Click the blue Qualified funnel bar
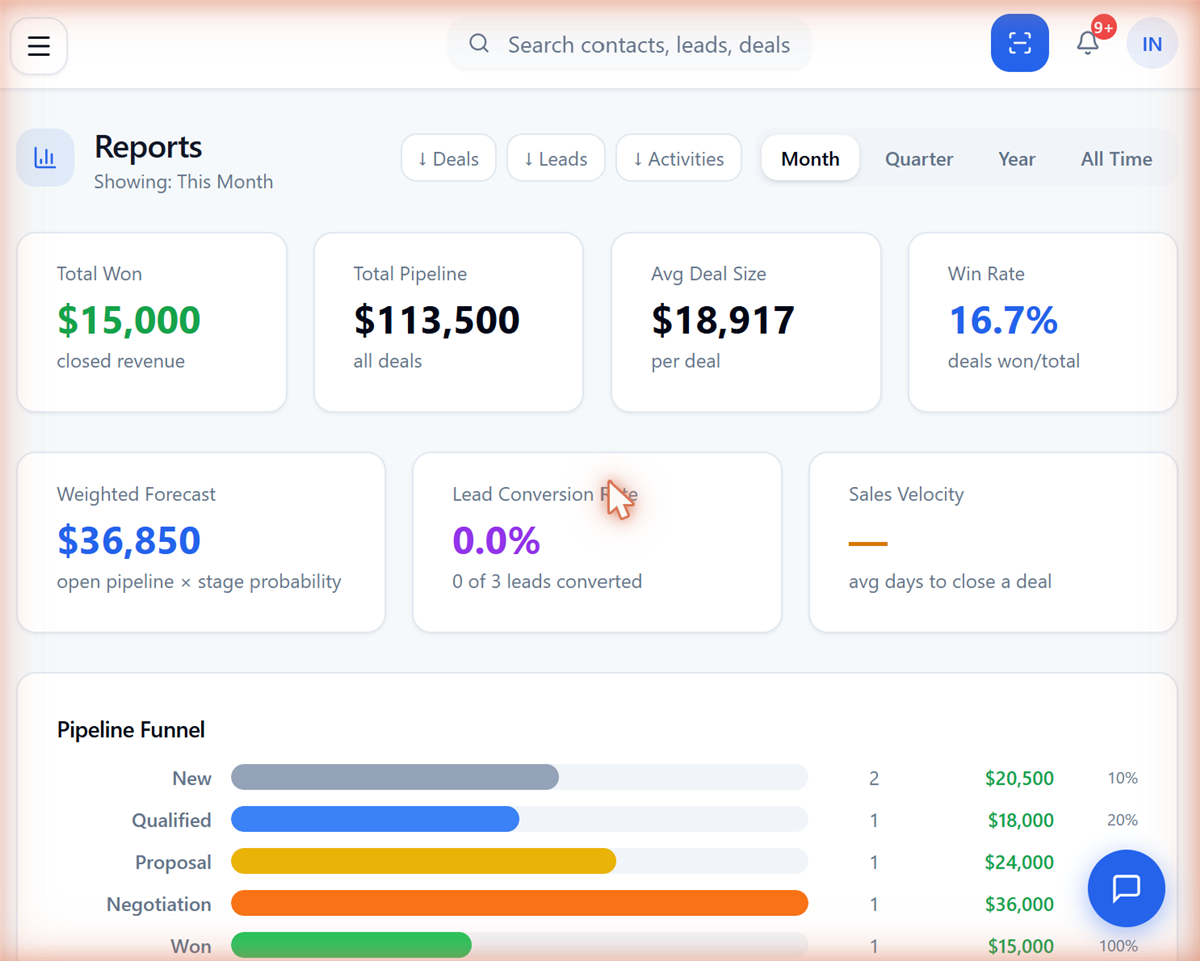Viewport: 1200px width, 961px height. pyautogui.click(x=375, y=820)
